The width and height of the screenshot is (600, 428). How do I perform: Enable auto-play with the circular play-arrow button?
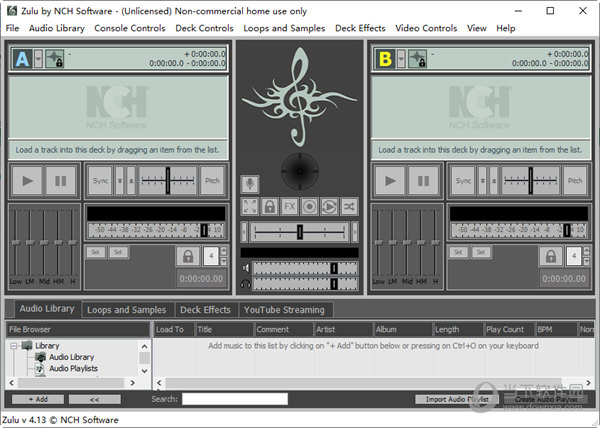[329, 207]
